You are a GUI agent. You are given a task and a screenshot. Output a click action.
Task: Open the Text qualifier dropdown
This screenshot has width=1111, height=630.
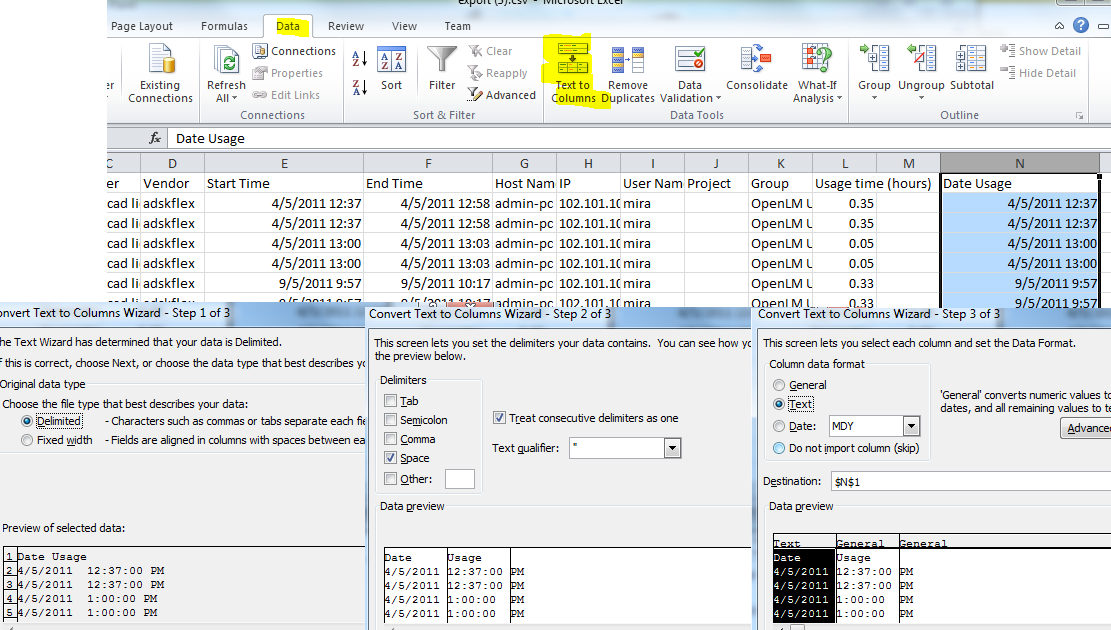[x=672, y=448]
